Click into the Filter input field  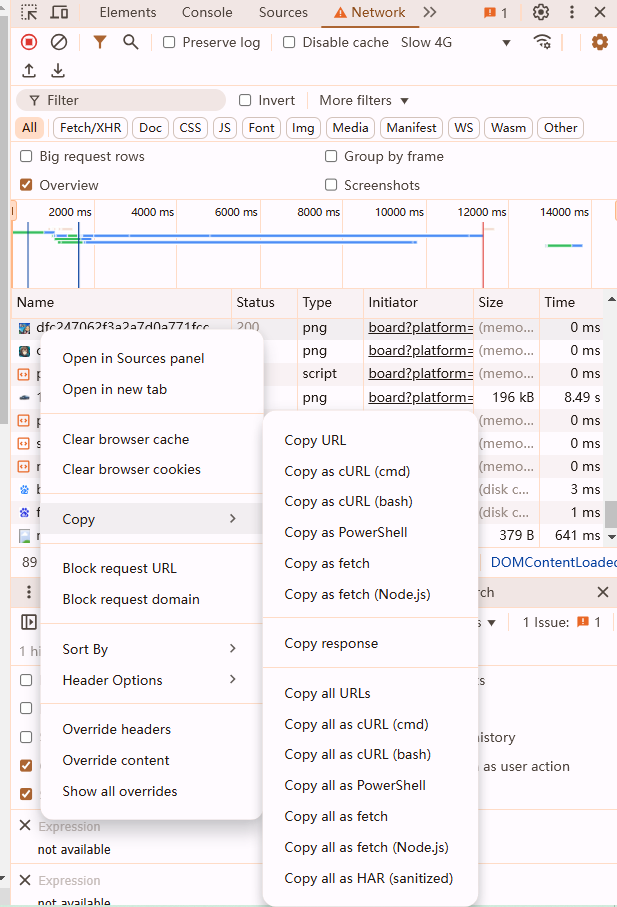(x=121, y=100)
